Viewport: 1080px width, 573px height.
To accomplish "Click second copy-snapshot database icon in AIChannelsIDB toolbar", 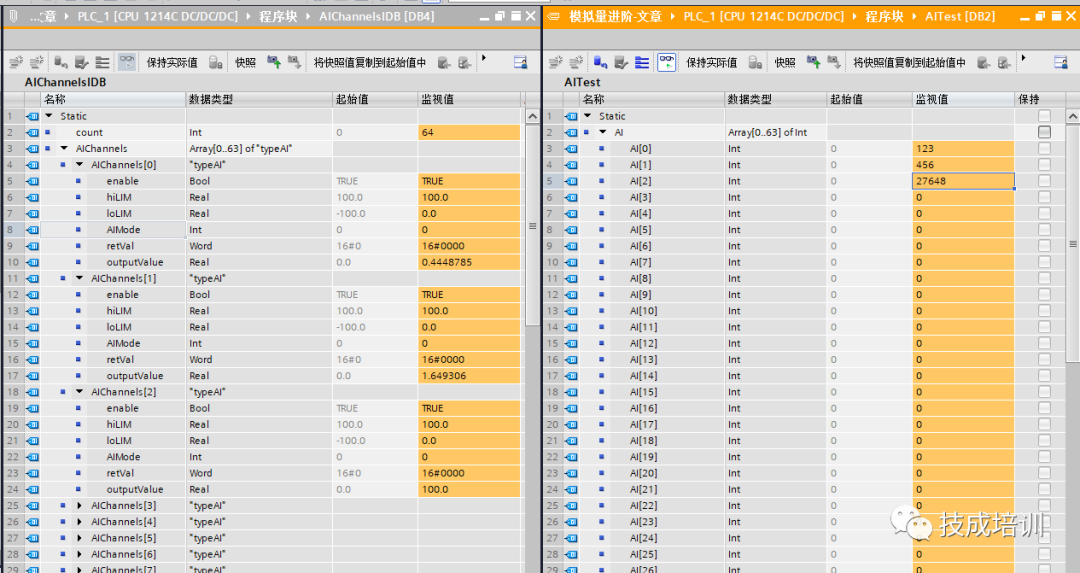I will [465, 63].
